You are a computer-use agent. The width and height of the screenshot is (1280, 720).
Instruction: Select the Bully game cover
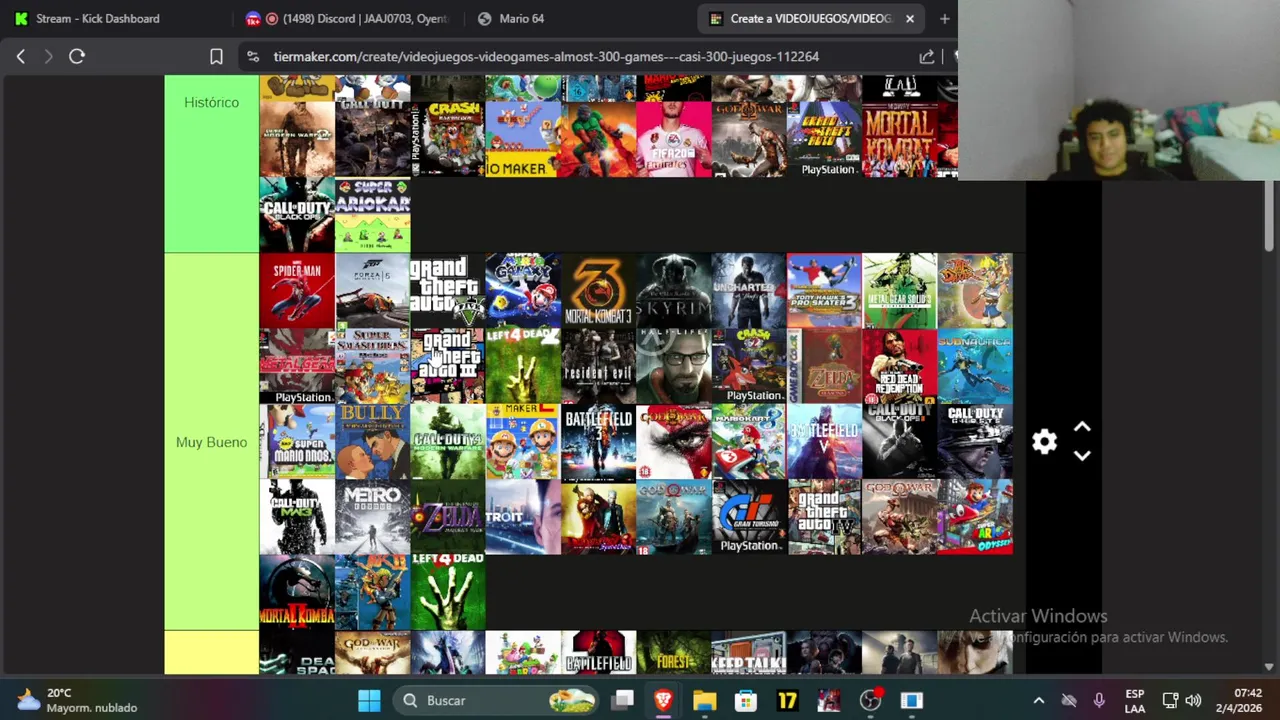372,441
